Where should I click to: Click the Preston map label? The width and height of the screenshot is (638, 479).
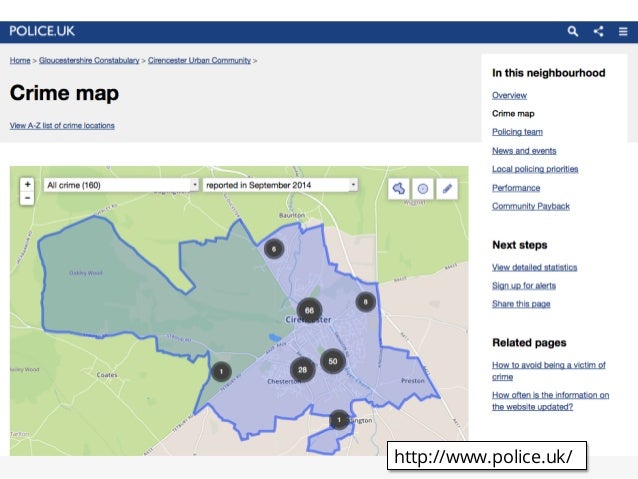tap(413, 381)
